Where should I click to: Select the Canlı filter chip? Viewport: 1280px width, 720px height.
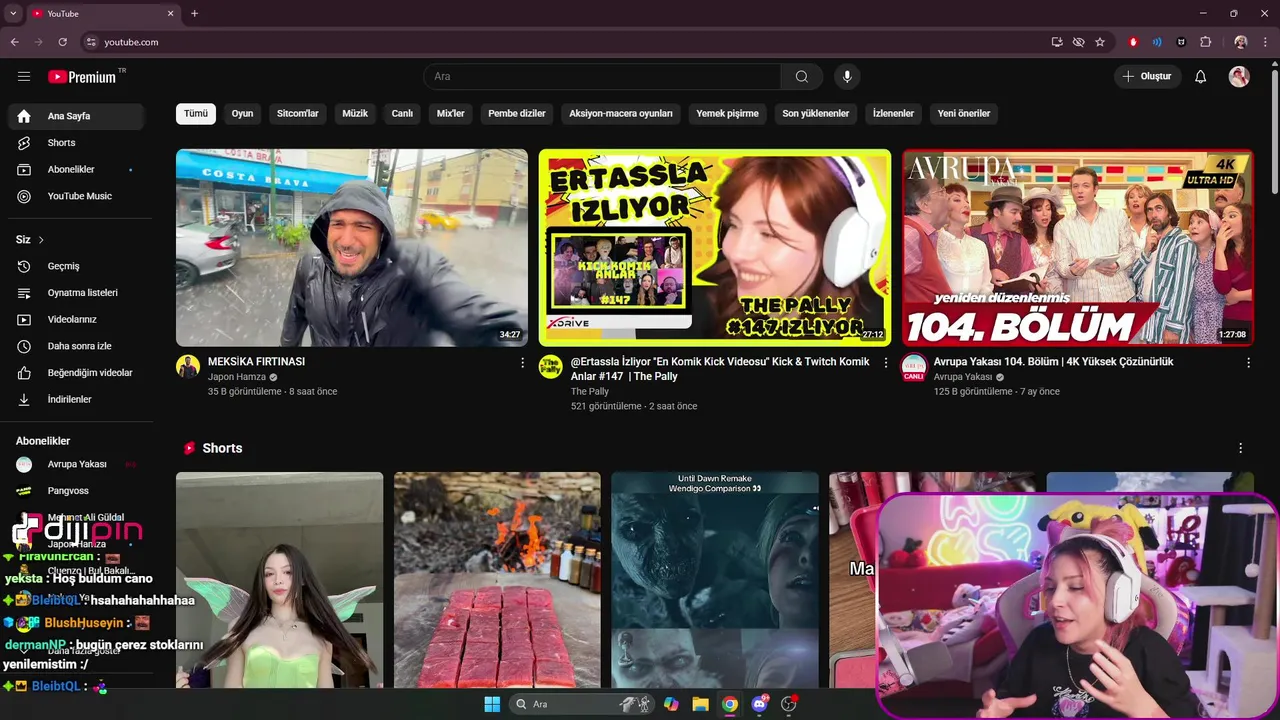(402, 114)
